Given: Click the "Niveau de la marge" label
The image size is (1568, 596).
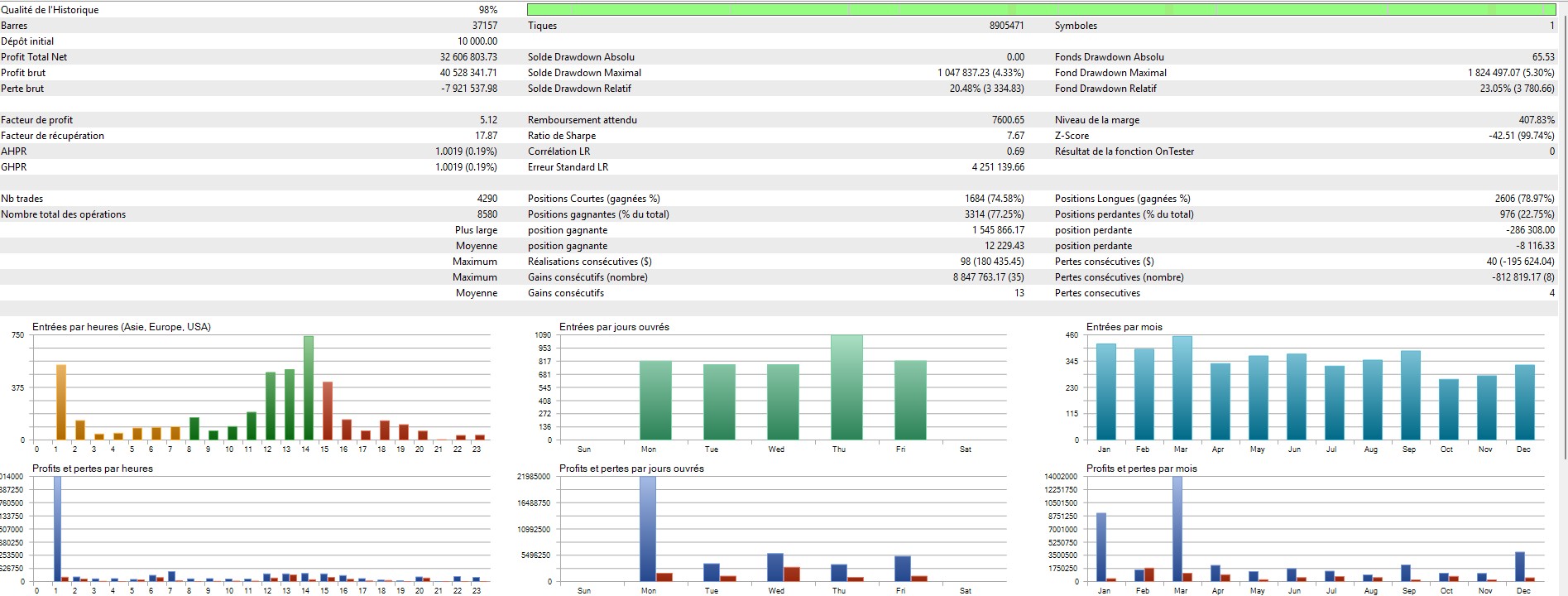Looking at the screenshot, I should click(x=1097, y=120).
